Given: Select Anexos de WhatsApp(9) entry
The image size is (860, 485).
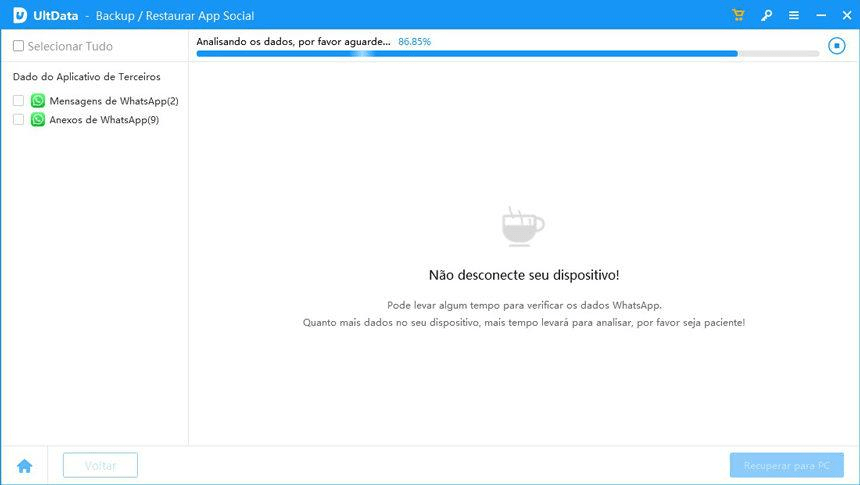Looking at the screenshot, I should coord(104,120).
